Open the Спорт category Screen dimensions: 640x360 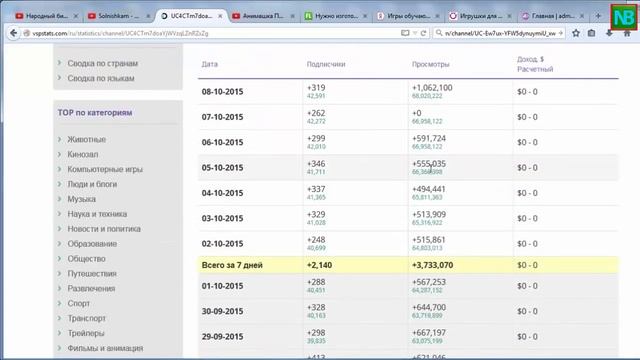(x=78, y=303)
